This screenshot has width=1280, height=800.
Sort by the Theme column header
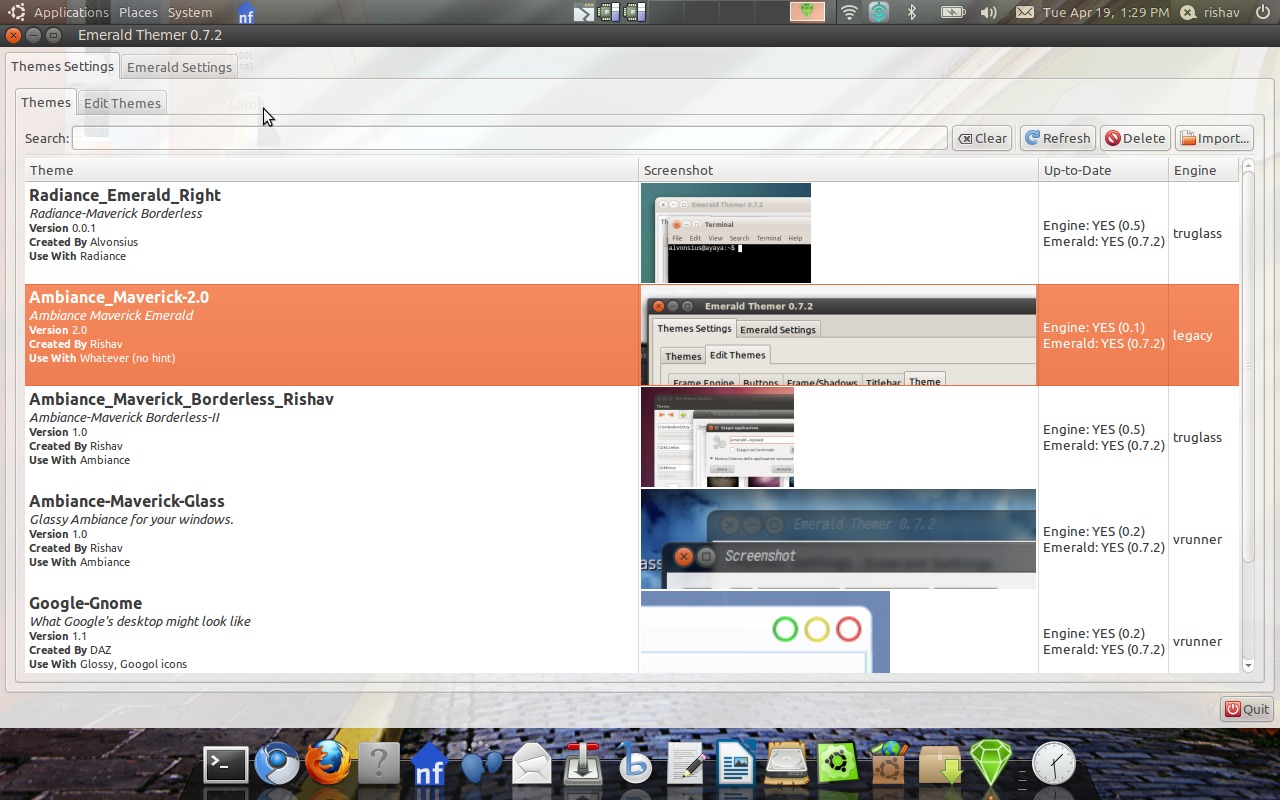point(331,170)
